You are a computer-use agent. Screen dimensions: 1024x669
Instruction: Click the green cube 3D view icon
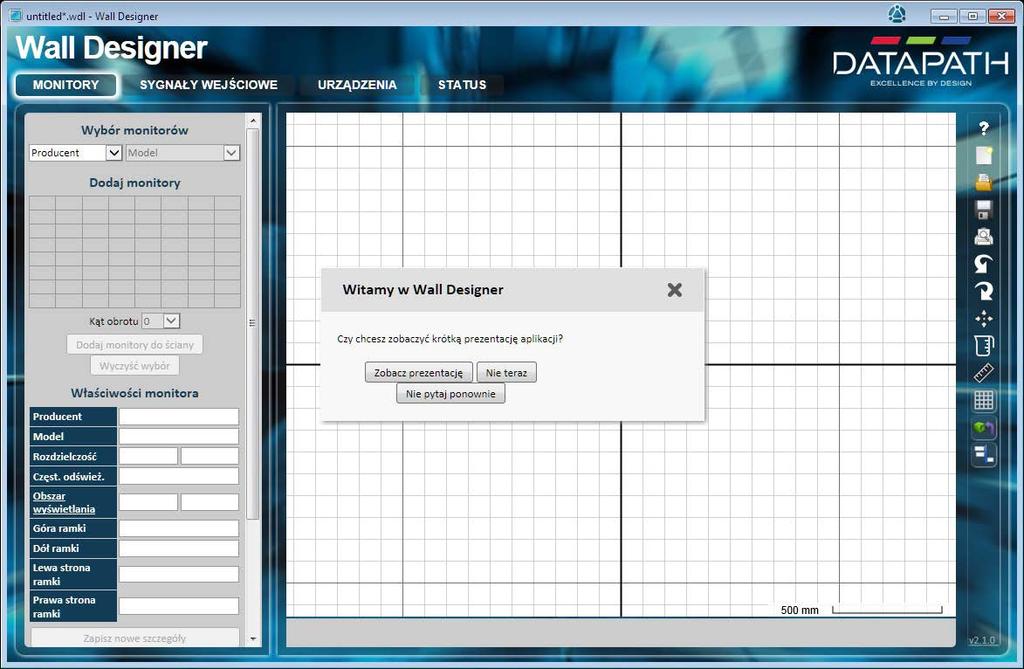point(984,427)
